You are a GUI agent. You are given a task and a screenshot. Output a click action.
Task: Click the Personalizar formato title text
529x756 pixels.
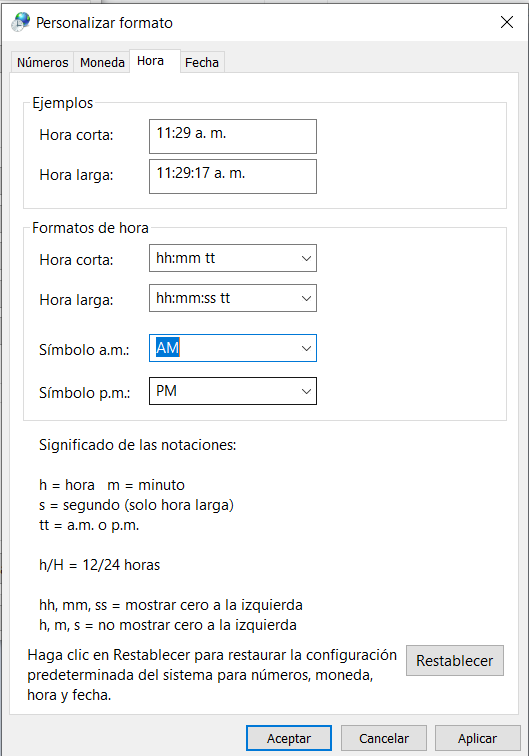[x=105, y=23]
